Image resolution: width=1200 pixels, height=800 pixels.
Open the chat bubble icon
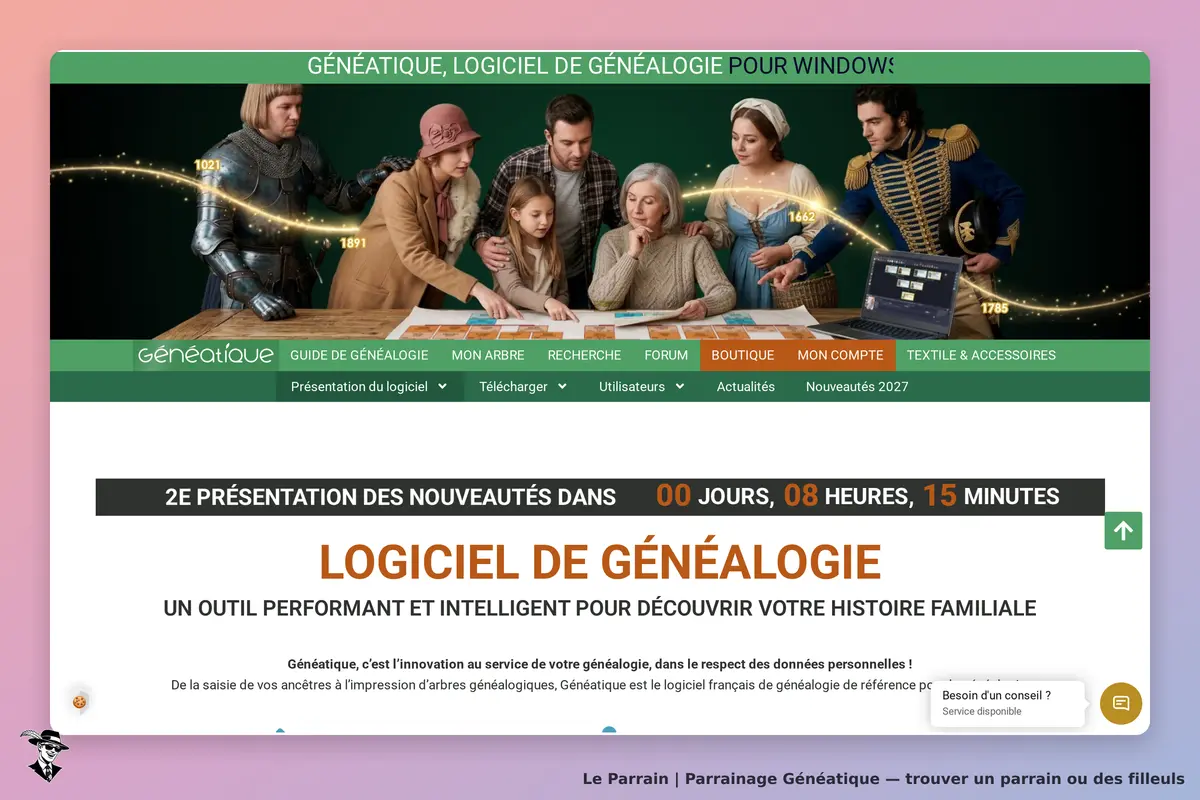[1121, 703]
